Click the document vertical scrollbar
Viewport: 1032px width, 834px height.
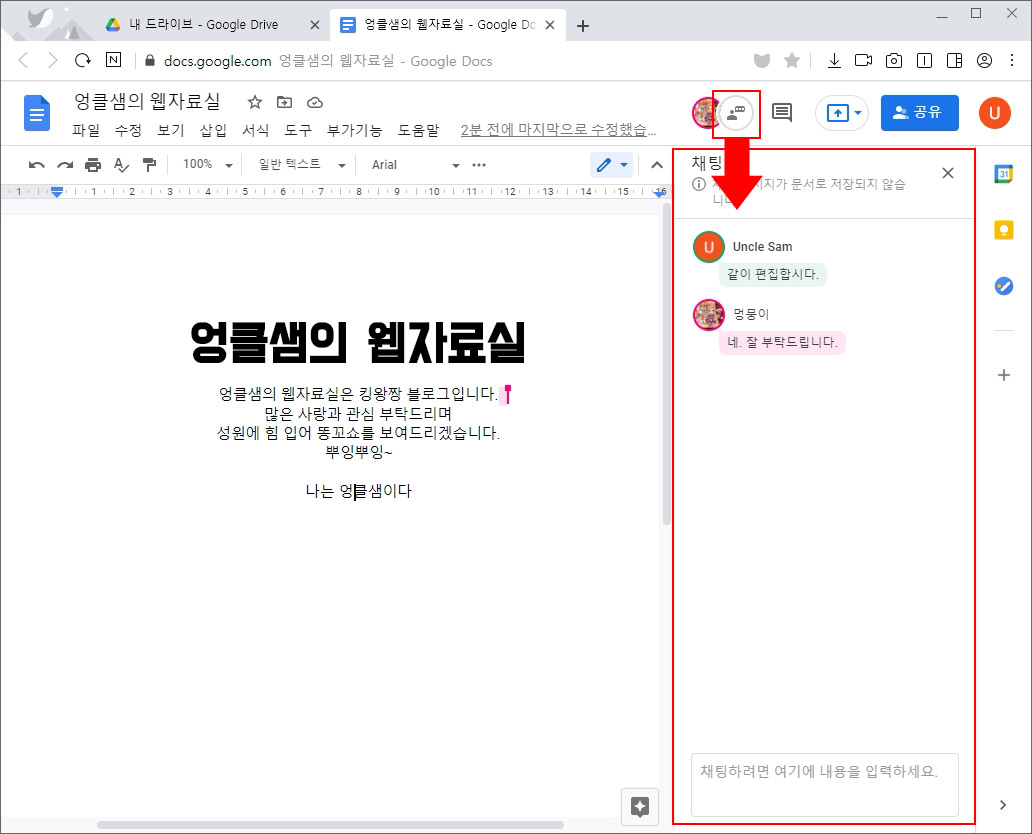click(666, 365)
